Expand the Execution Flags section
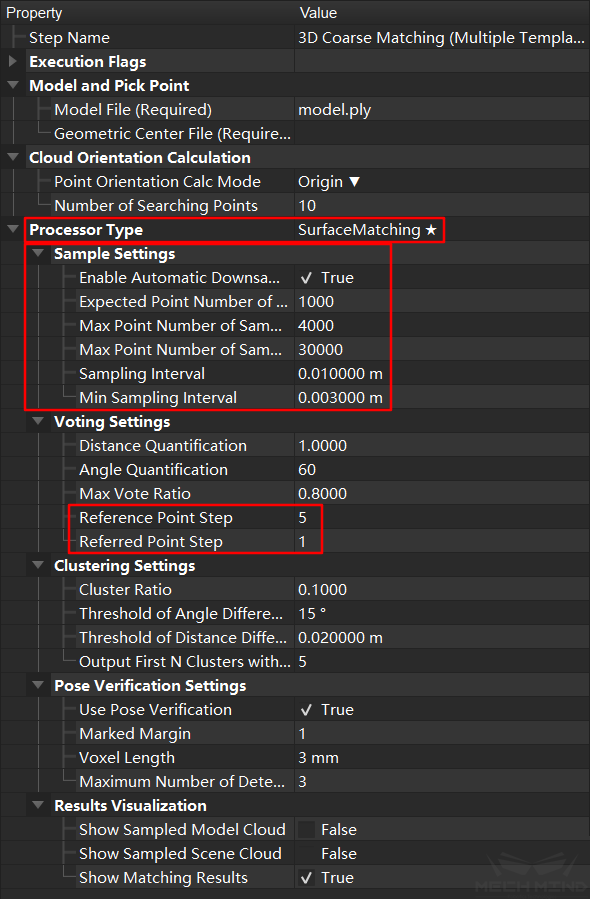 tap(13, 61)
